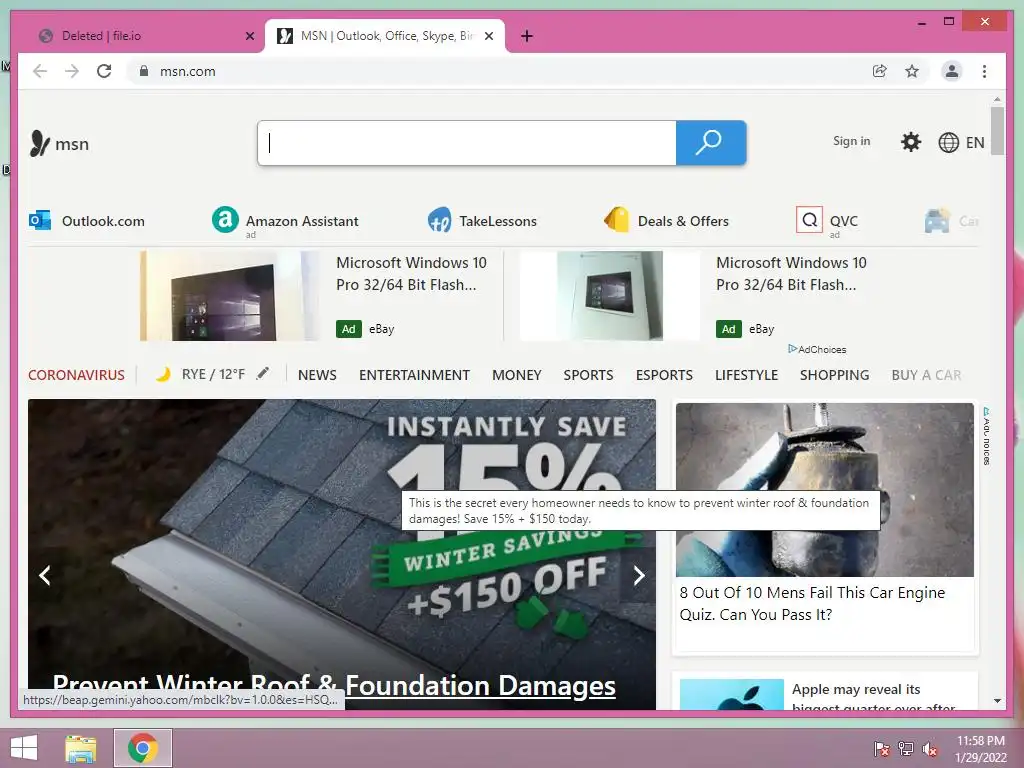Open the BUY A CAR section
This screenshot has width=1024, height=768.
[926, 375]
